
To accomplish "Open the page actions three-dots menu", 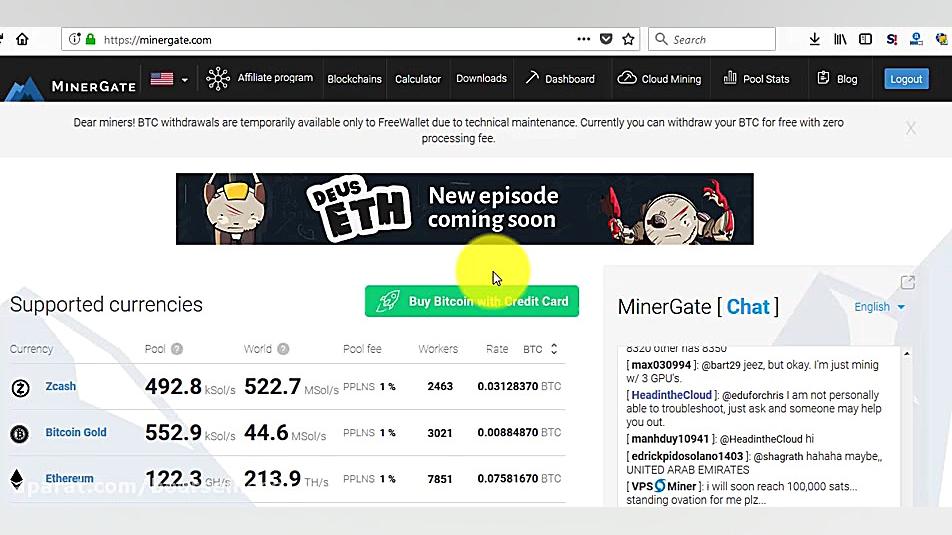I will tap(583, 39).
